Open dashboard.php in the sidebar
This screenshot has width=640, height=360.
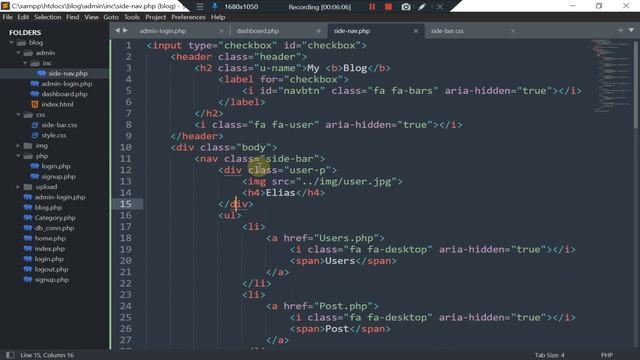[x=64, y=94]
